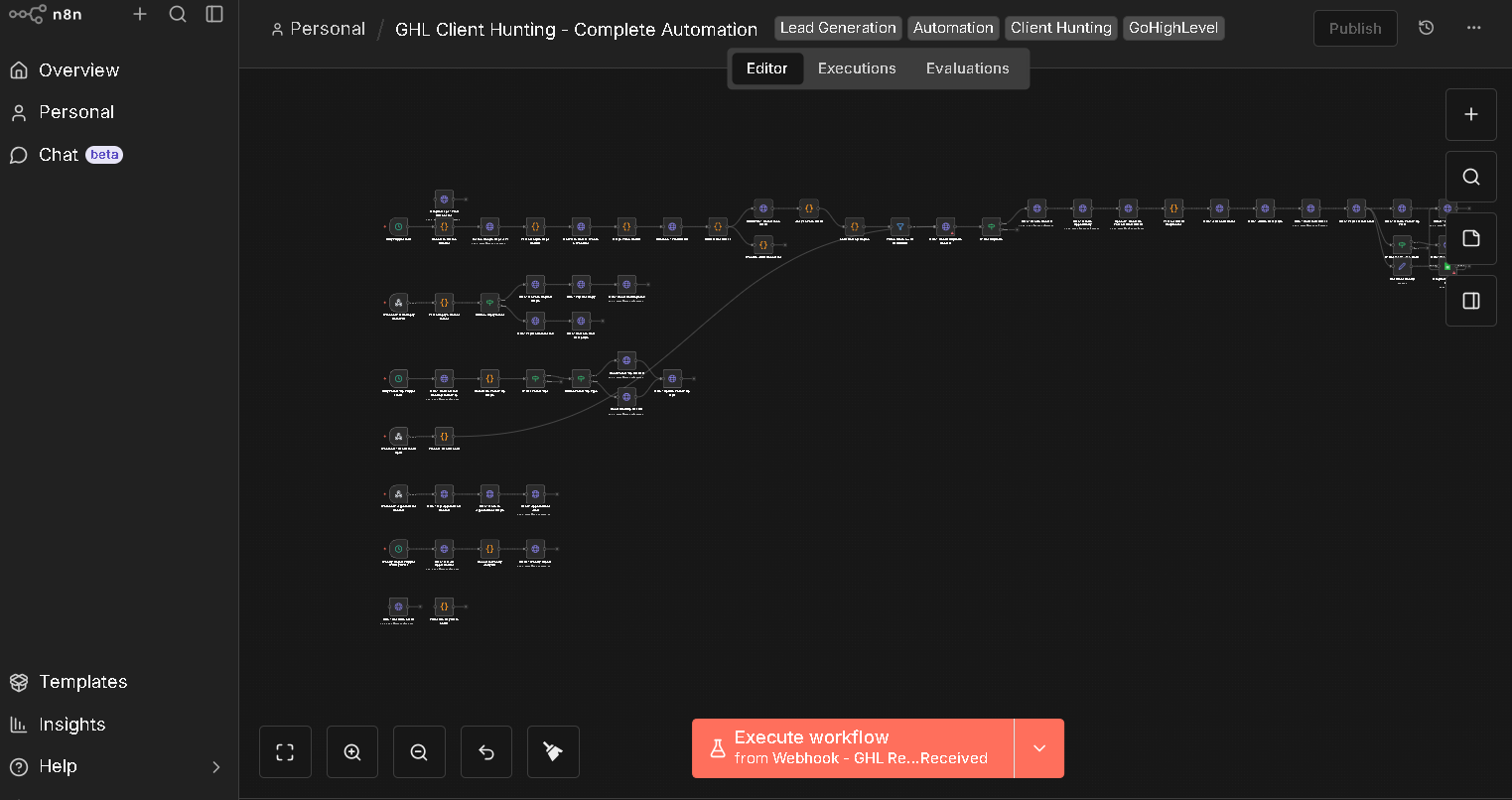Click the Lead Generation tag

[838, 28]
